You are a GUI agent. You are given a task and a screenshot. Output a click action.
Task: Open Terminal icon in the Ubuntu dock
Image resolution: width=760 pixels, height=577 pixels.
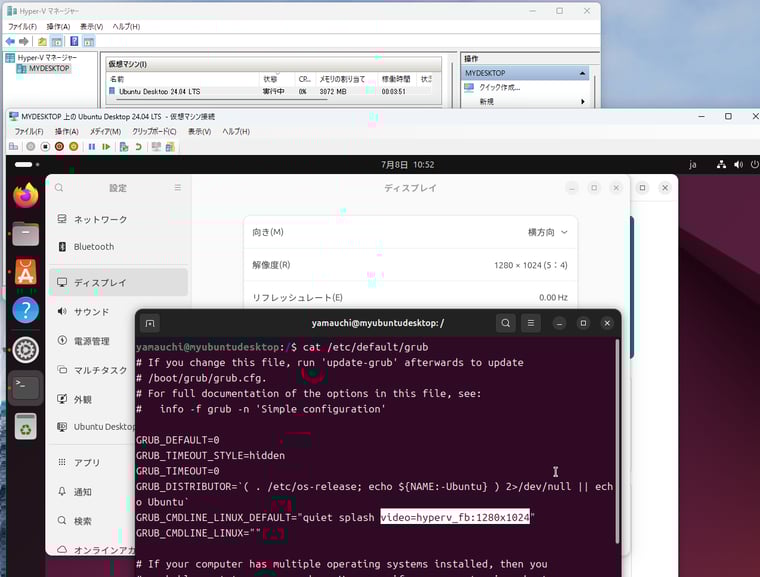click(26, 387)
